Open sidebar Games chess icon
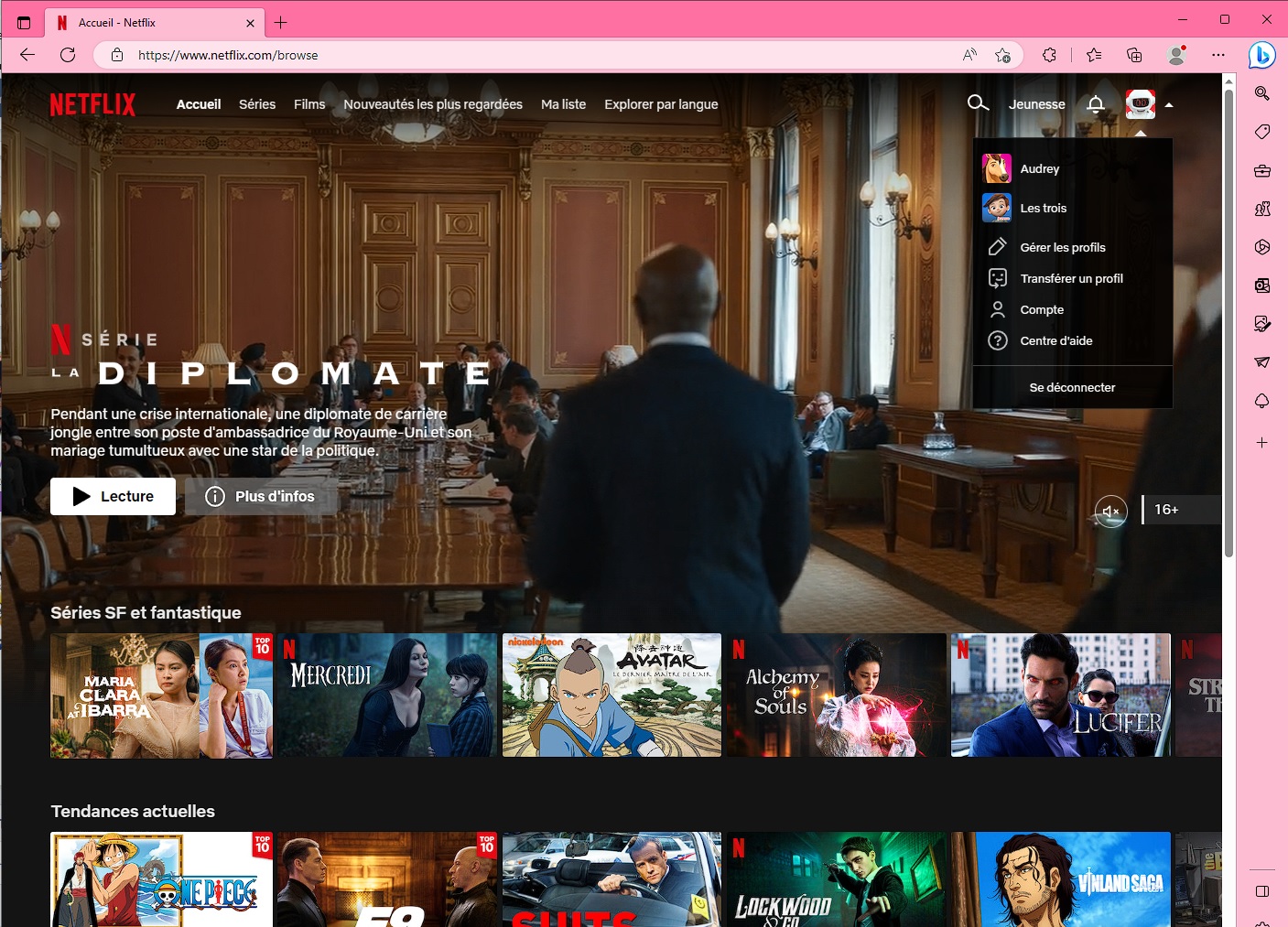This screenshot has height=927, width=1288. tap(1262, 209)
